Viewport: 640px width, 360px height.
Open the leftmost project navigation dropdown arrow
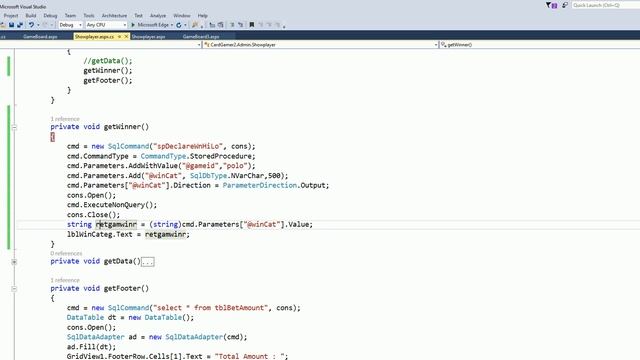coord(199,44)
